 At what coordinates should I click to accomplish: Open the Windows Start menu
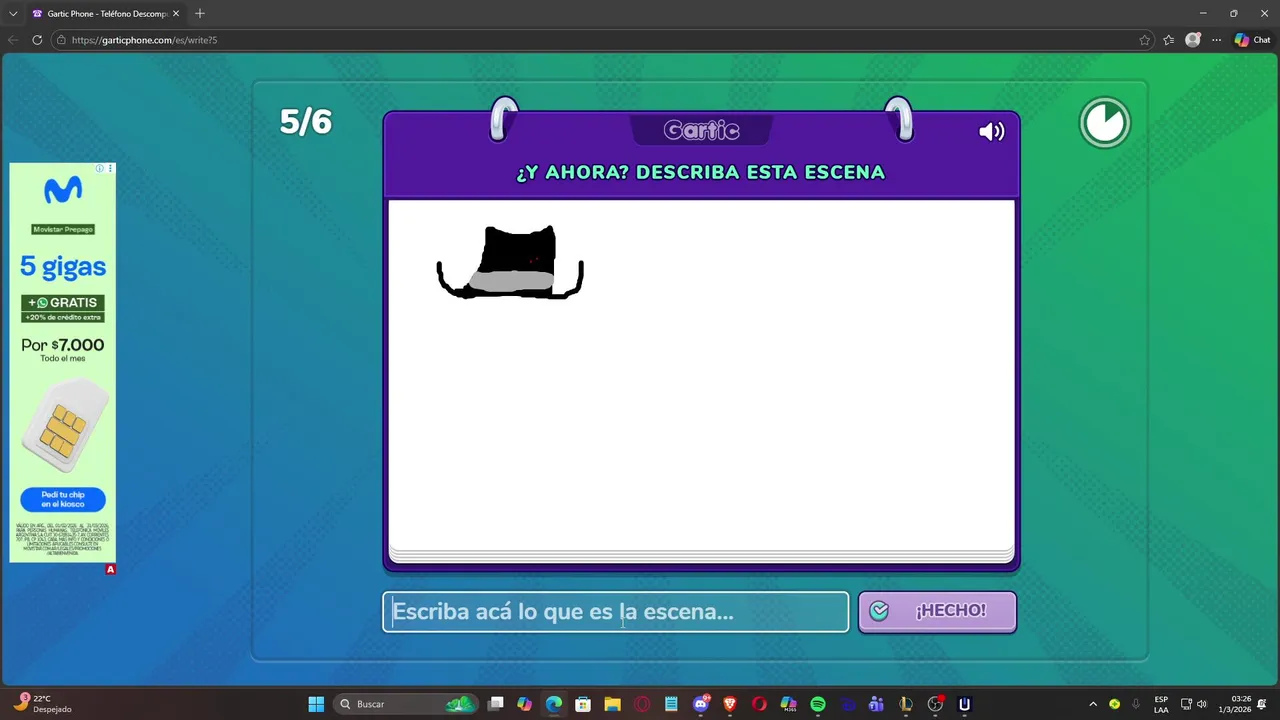(316, 704)
